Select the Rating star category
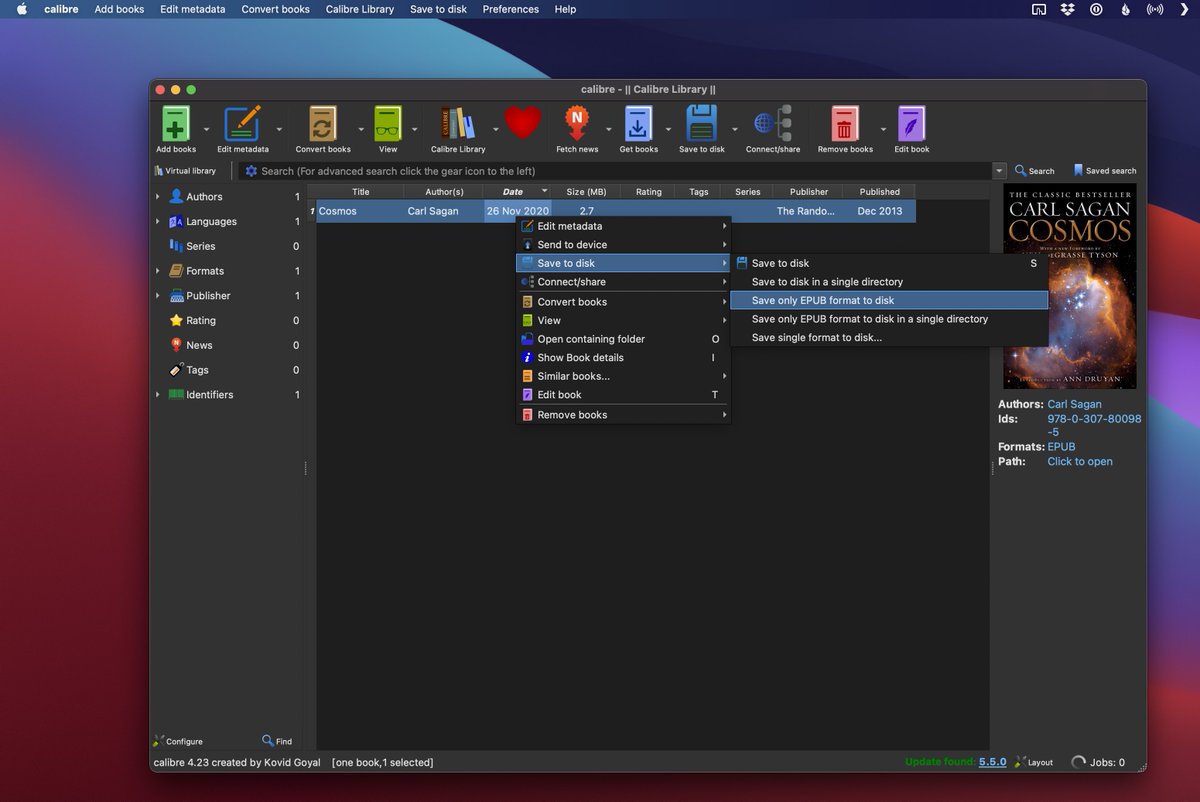Viewport: 1200px width, 802px height. [176, 320]
